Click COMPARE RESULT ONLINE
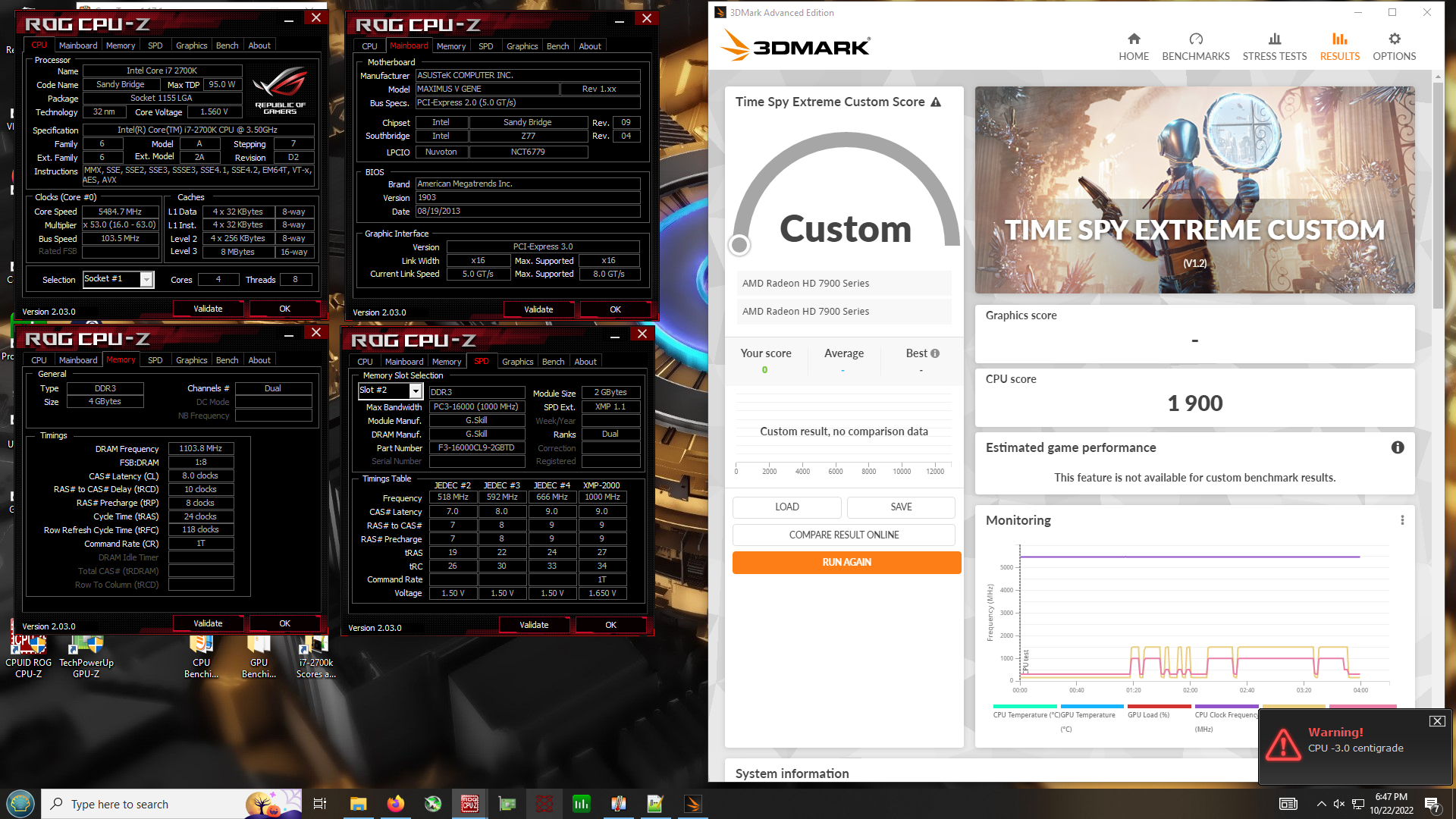 [x=843, y=535]
